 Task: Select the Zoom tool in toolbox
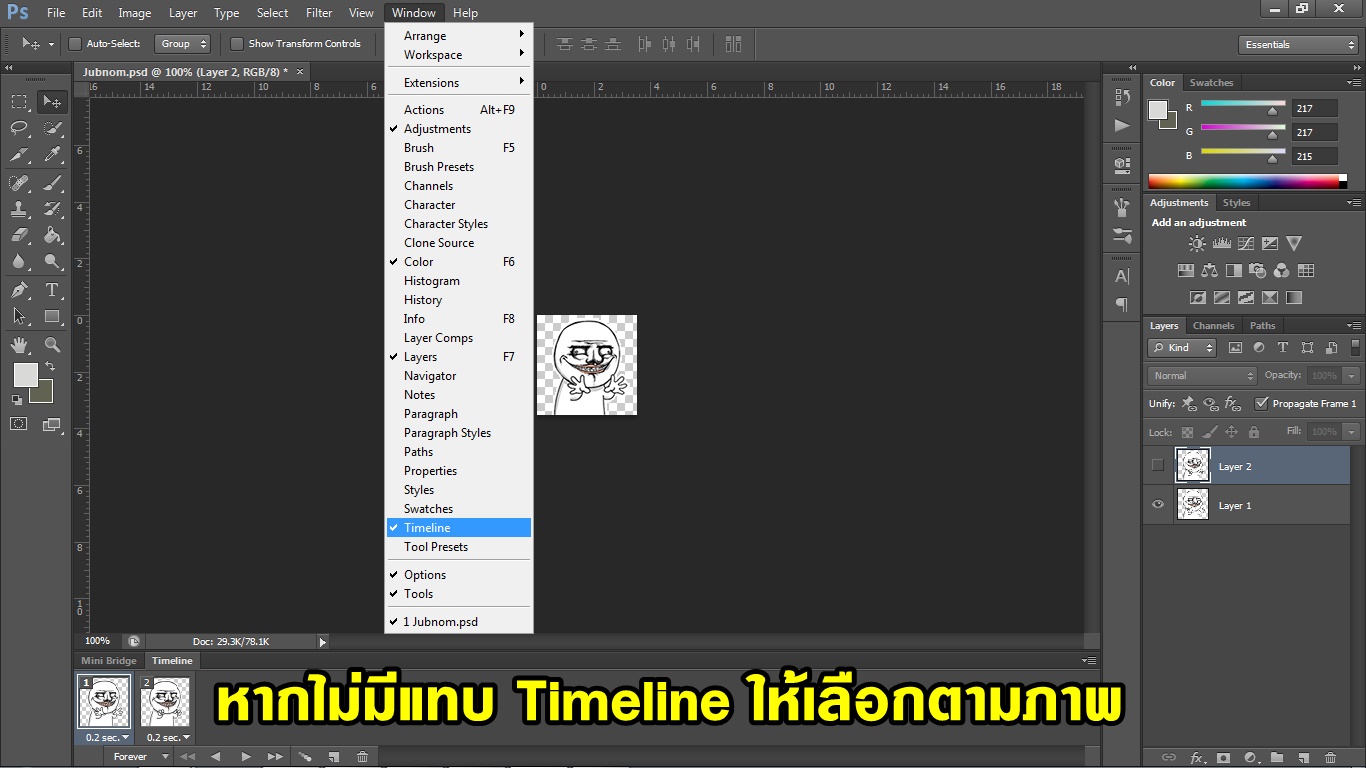(53, 345)
